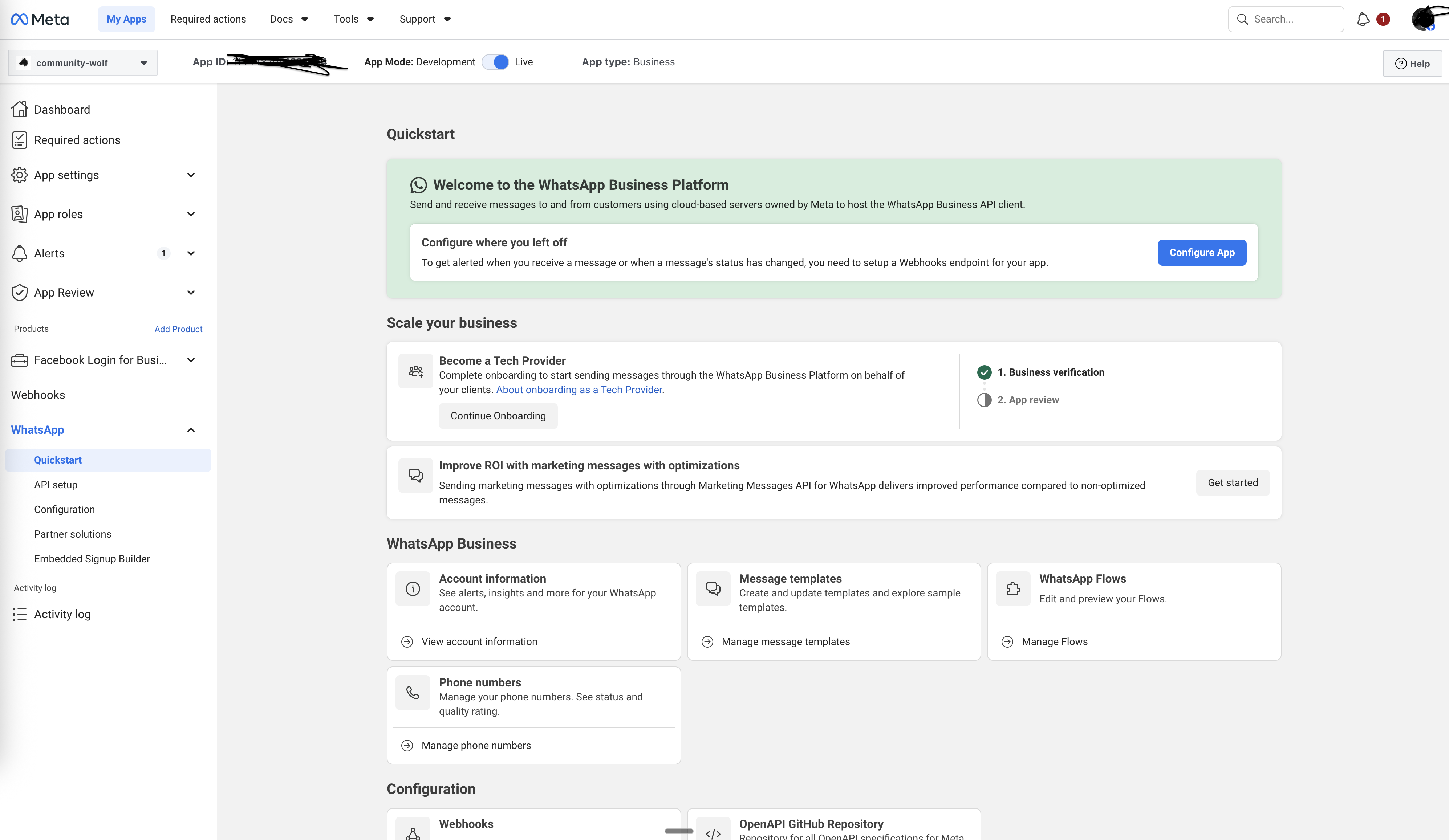1449x840 pixels.
Task: Click the notifications bell icon
Action: (1363, 19)
